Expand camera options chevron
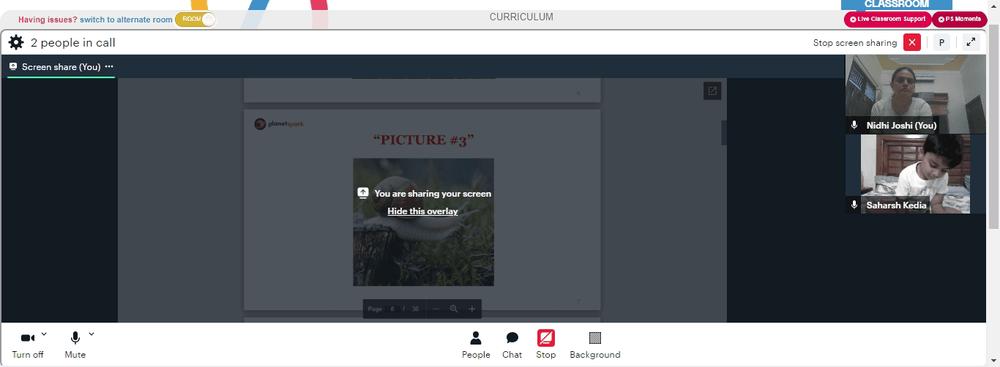 44,334
